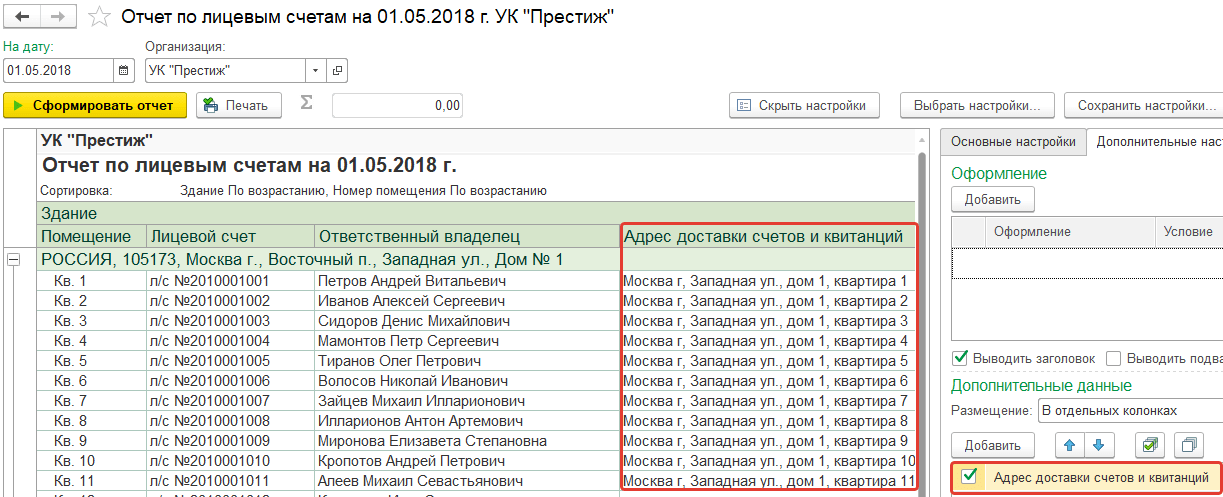Viewport: 1223px width, 497px height.
Task: Click the sum sigma icon
Action: (307, 104)
